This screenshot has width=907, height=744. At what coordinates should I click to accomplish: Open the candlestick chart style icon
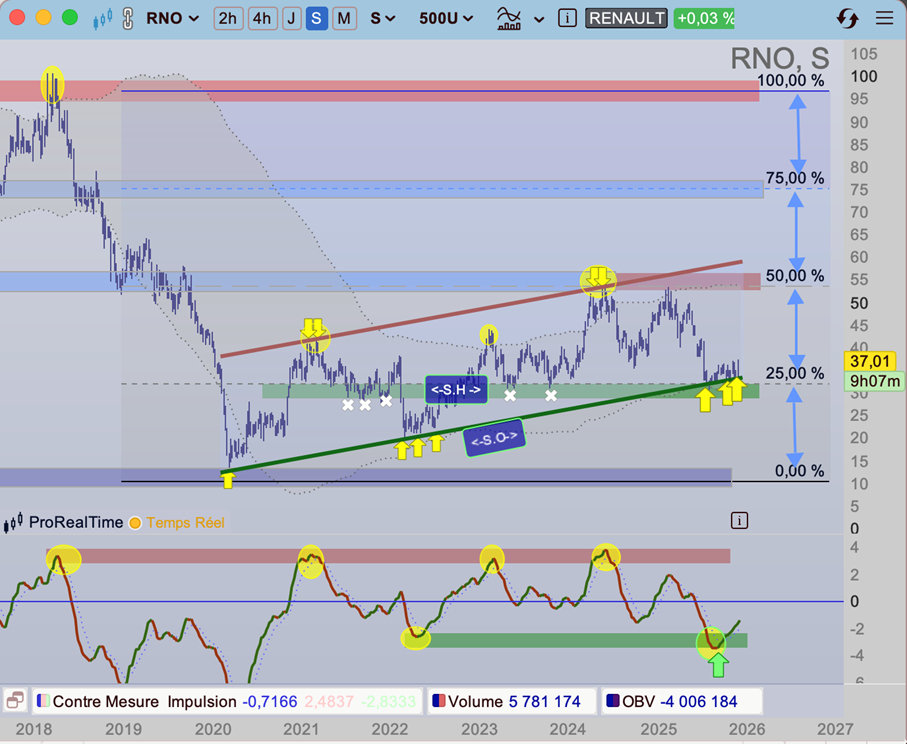101,19
